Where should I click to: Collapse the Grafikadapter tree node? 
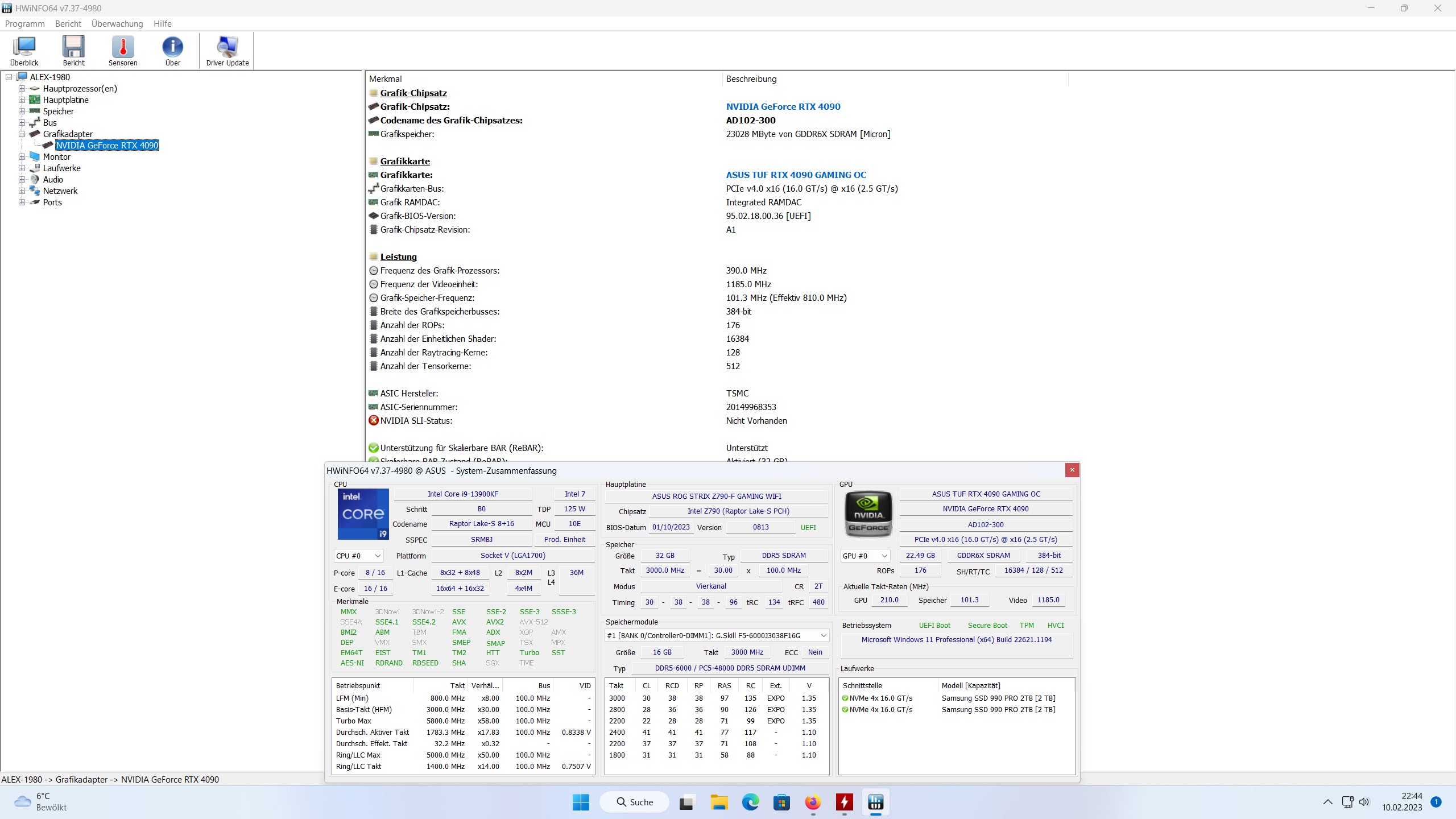[22, 134]
